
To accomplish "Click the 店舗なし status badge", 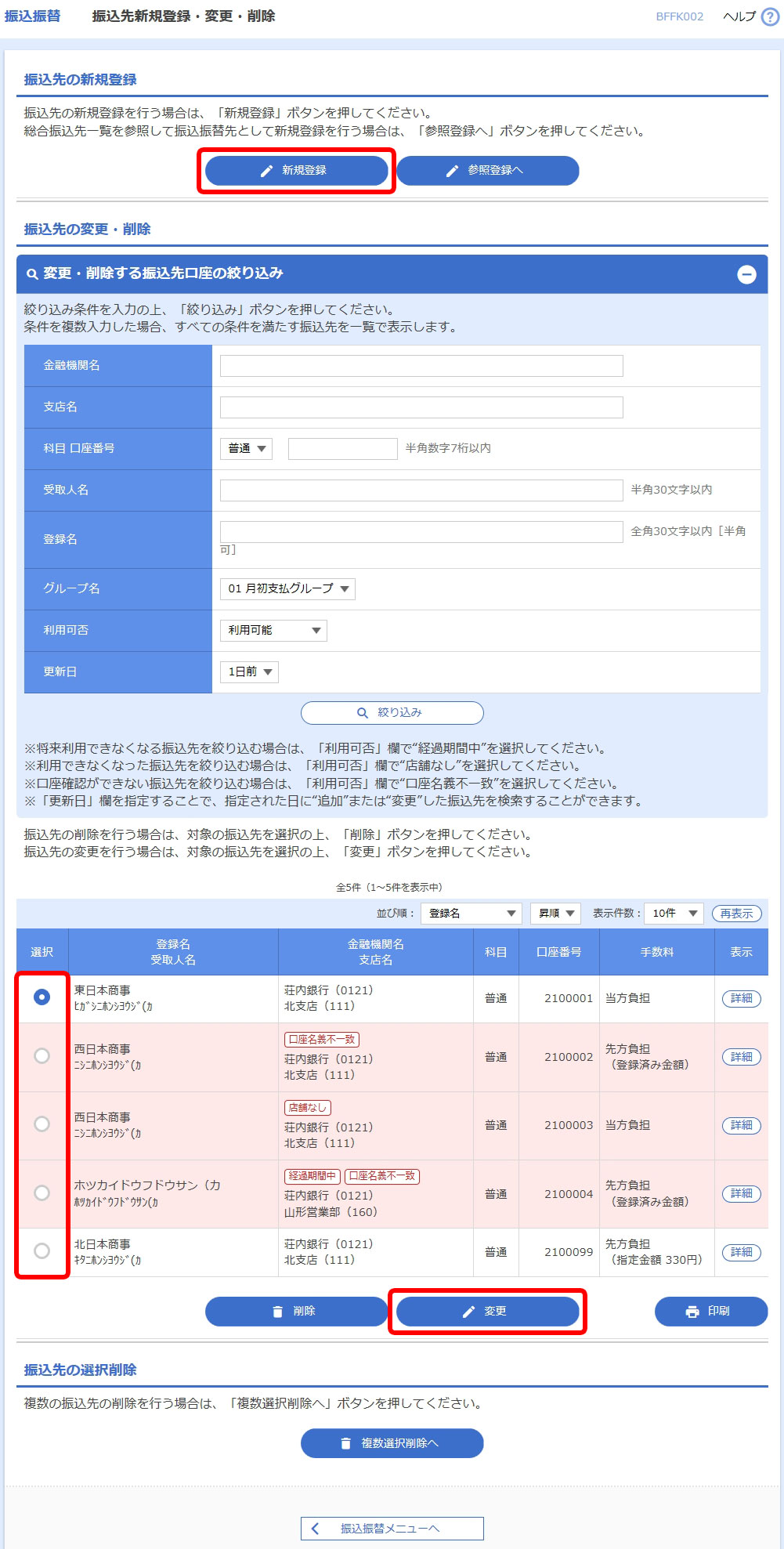I will [308, 1107].
